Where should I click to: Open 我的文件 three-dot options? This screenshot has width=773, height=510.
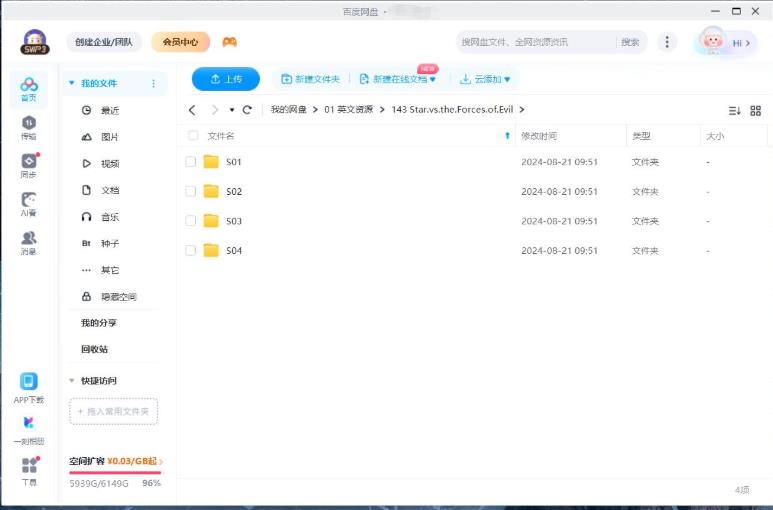[x=153, y=83]
